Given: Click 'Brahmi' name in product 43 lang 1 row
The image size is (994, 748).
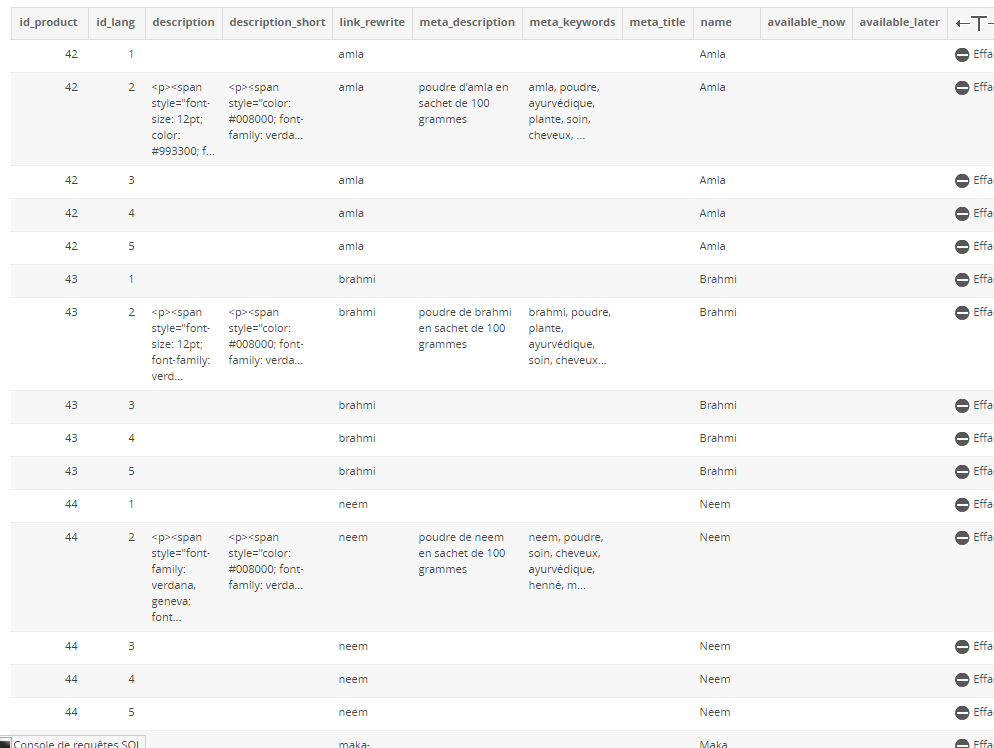Looking at the screenshot, I should pos(718,280).
